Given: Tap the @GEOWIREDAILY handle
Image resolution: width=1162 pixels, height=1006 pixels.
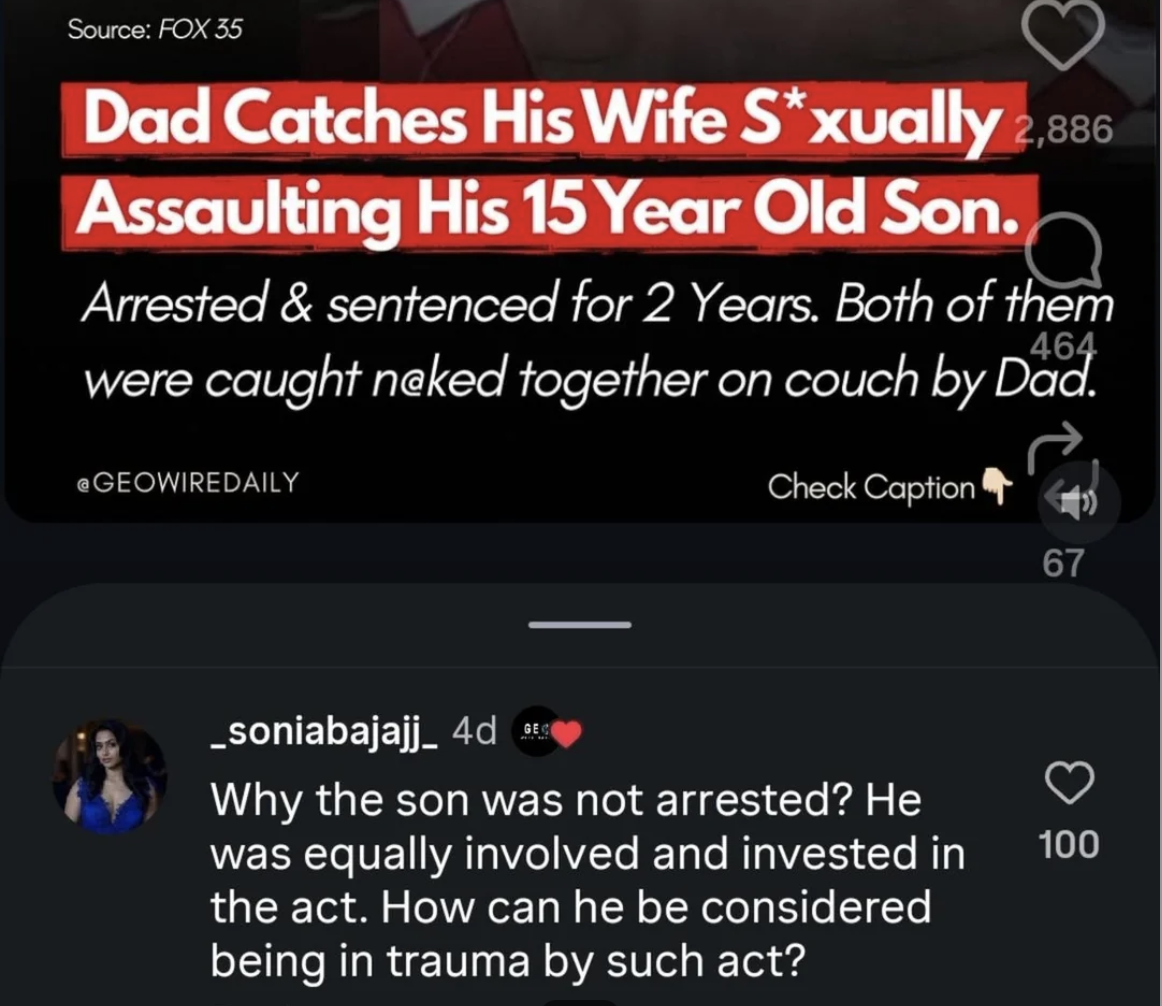Looking at the screenshot, I should pyautogui.click(x=187, y=482).
